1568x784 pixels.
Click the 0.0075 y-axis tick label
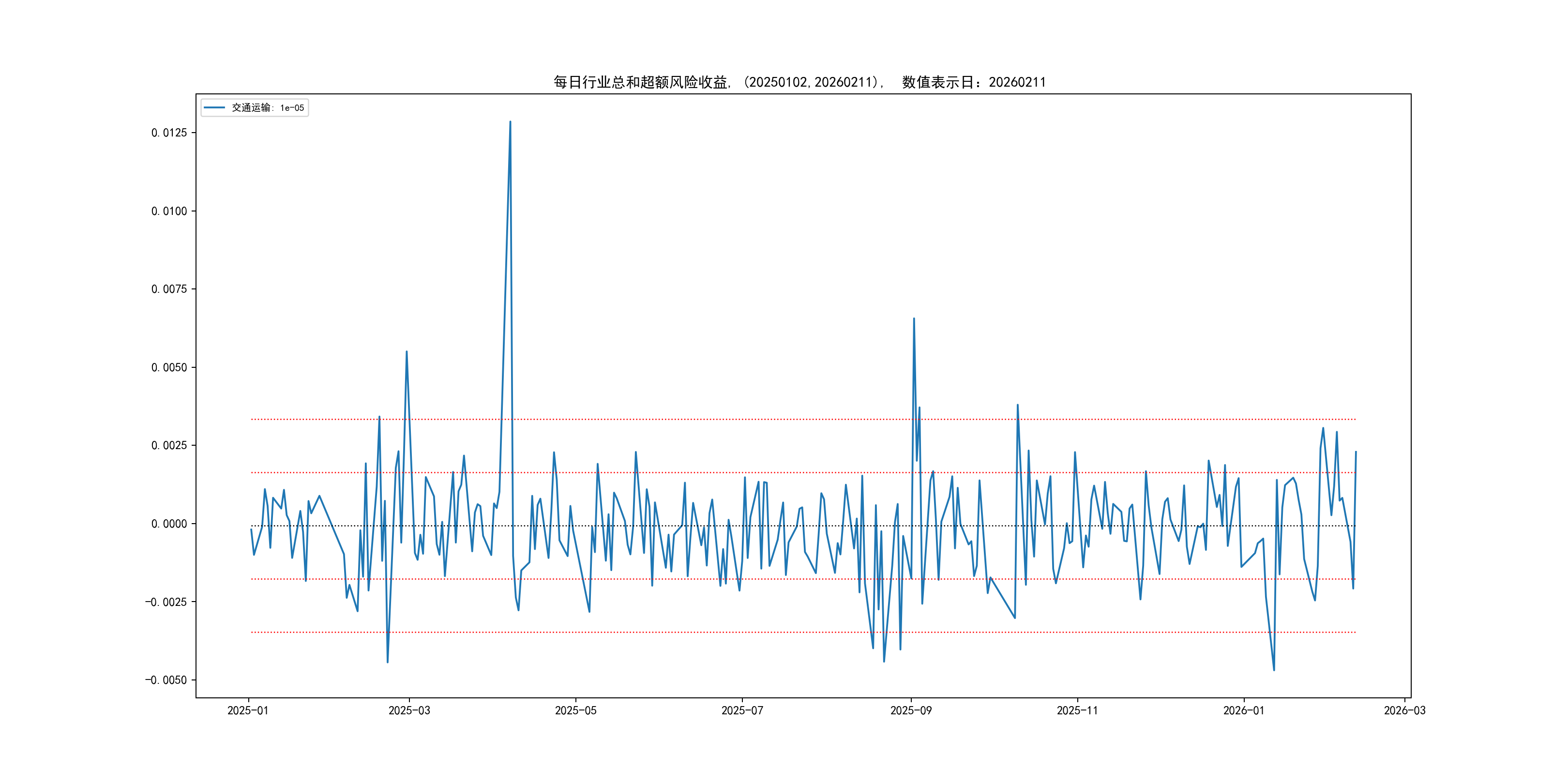coord(169,289)
